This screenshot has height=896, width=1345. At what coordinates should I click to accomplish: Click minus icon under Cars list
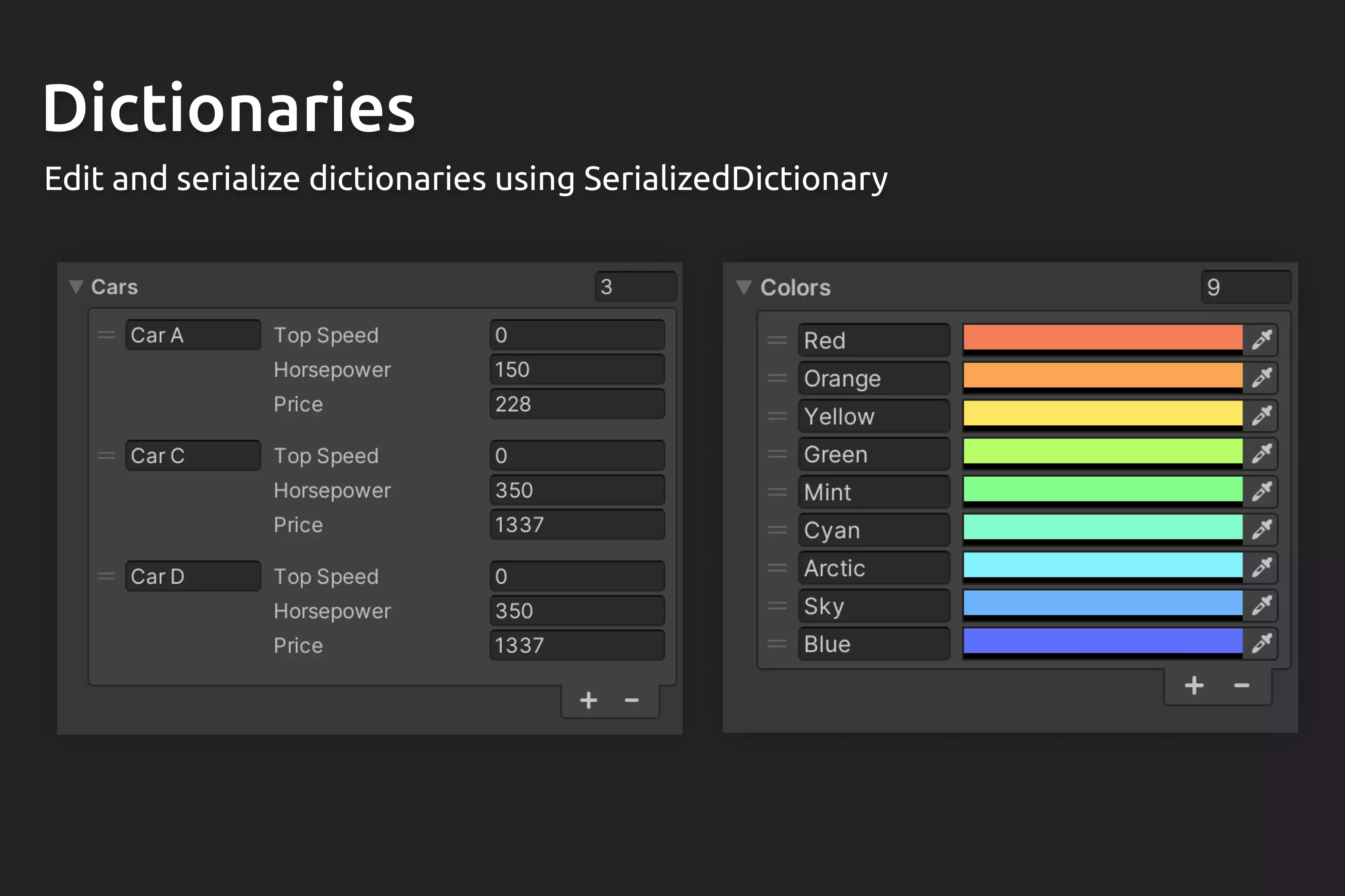[631, 700]
